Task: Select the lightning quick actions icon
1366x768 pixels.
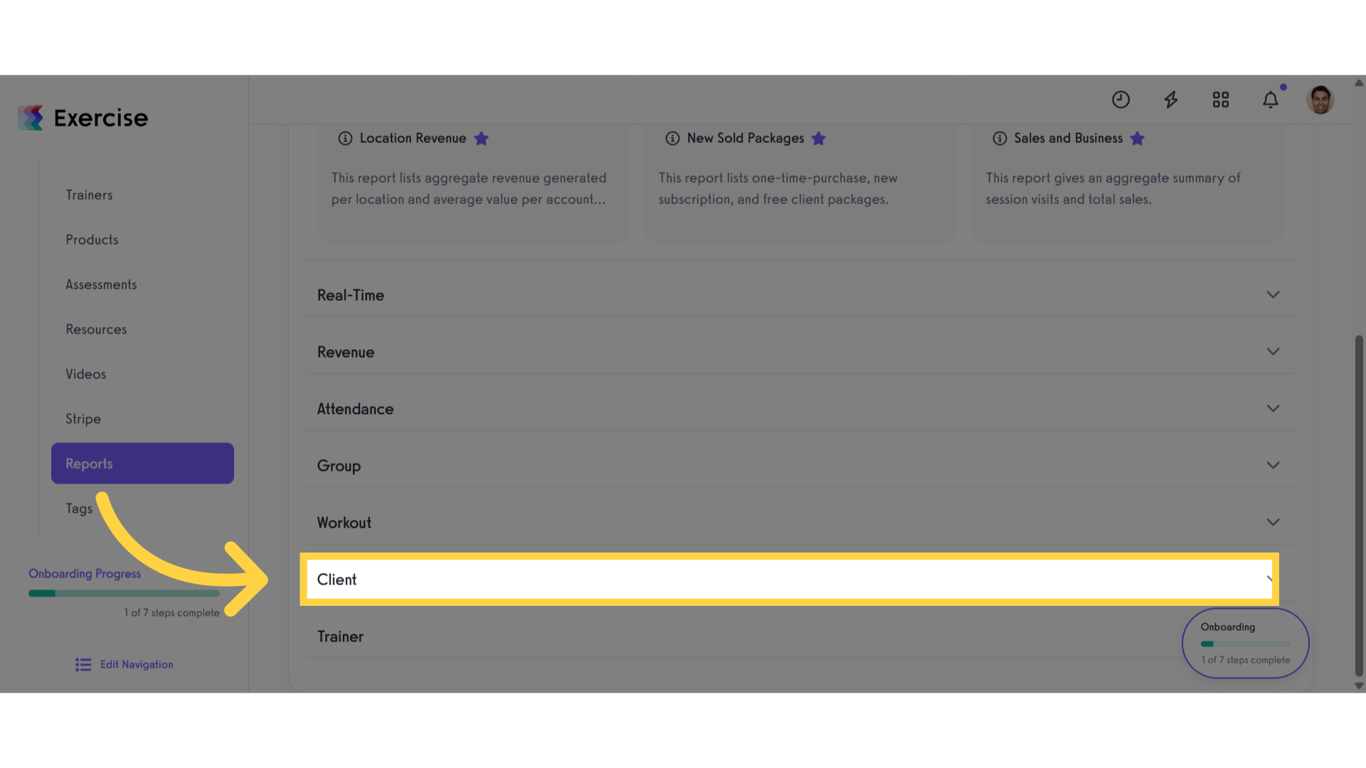Action: click(1170, 99)
